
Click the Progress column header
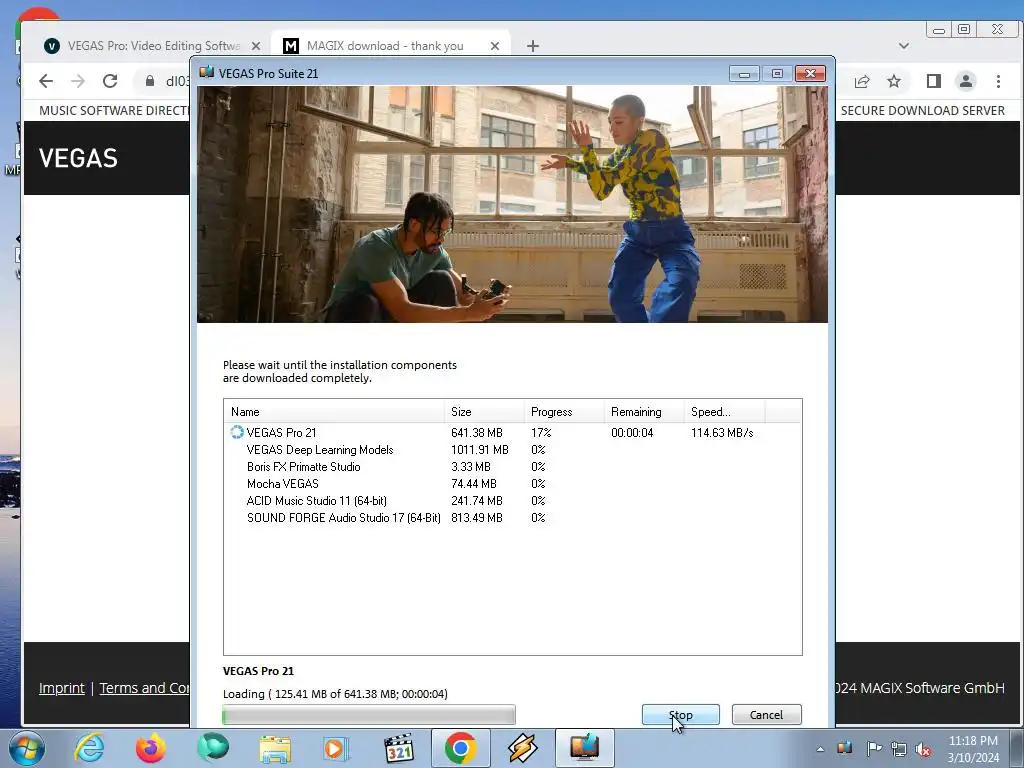coord(564,411)
